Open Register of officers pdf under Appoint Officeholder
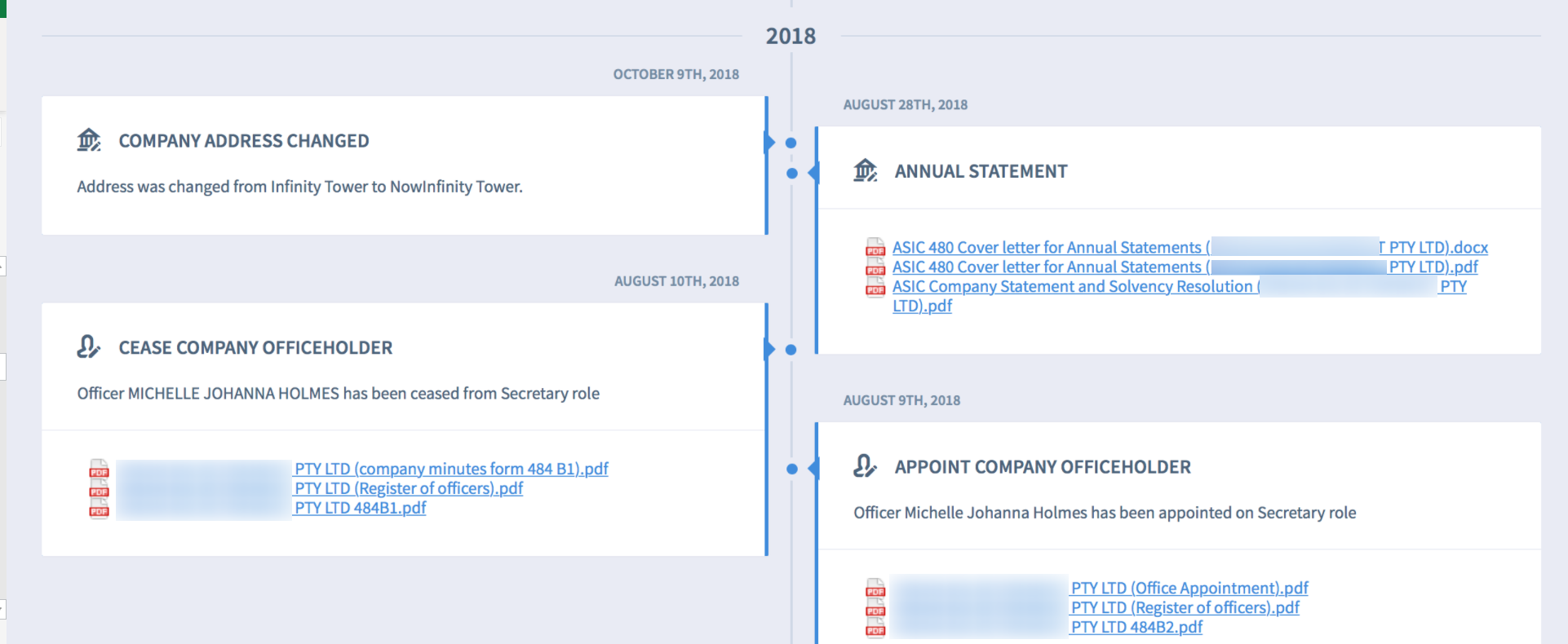Screen dimensions: 1568x644 [1185, 607]
